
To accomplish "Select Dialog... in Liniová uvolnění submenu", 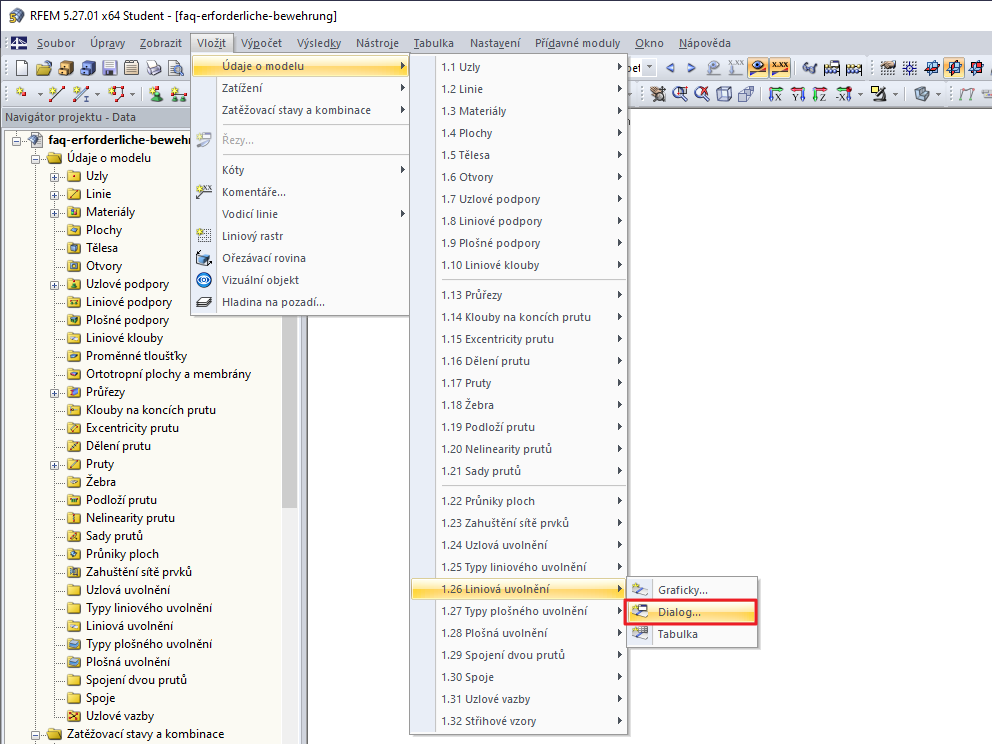I will [x=691, y=612].
